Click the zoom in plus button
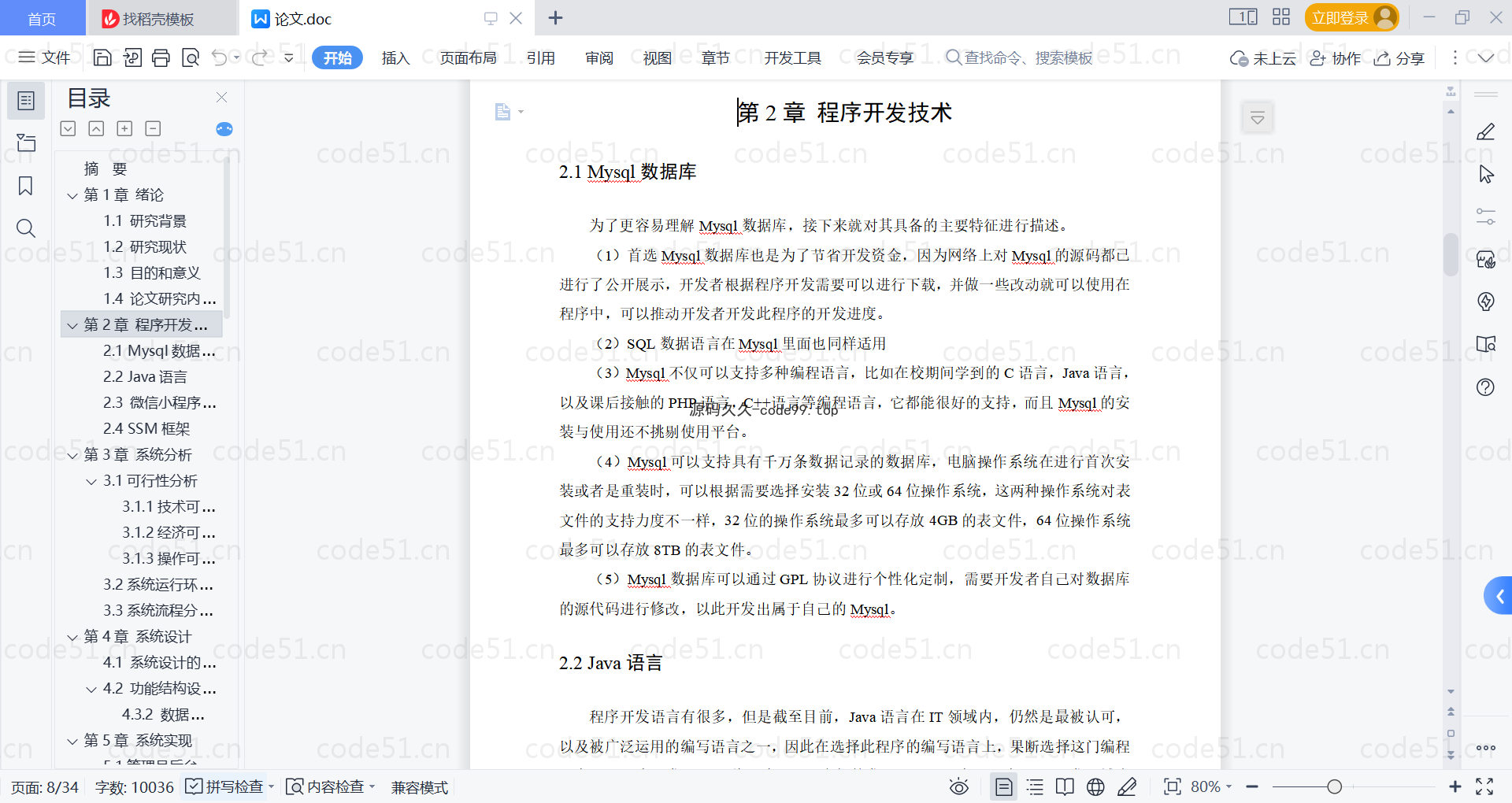This screenshot has height=803, width=1512. [1455, 786]
